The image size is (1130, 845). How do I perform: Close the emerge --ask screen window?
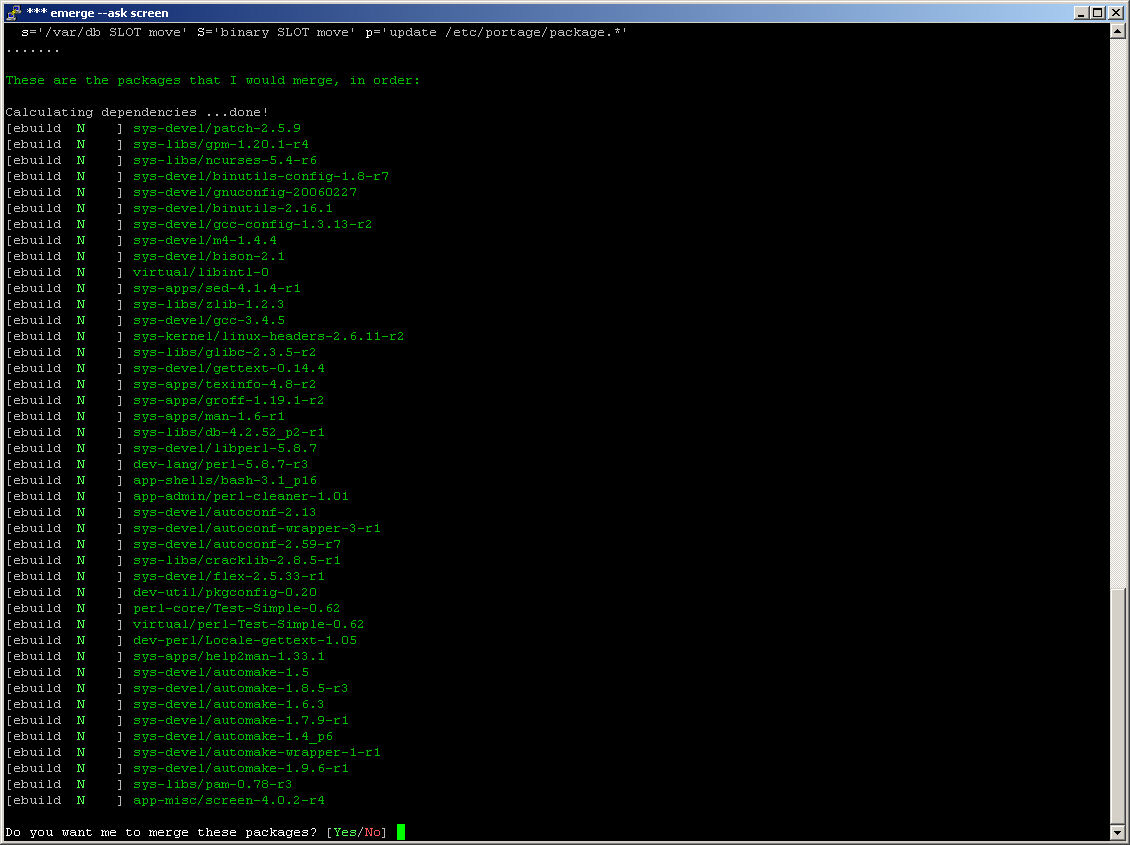1116,12
